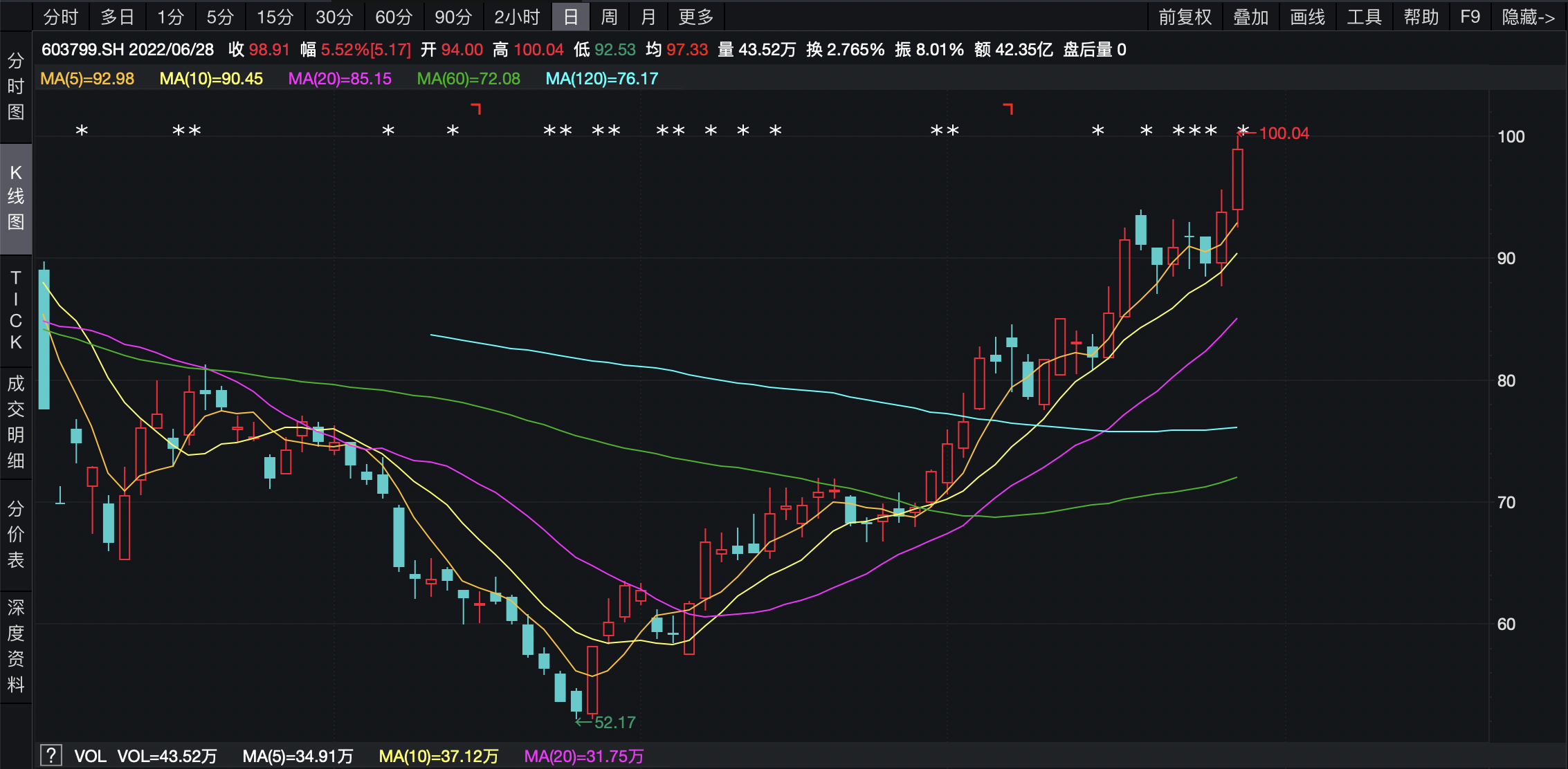1568x769 pixels.
Task: Open the 更多 period dropdown
Action: 695,17
